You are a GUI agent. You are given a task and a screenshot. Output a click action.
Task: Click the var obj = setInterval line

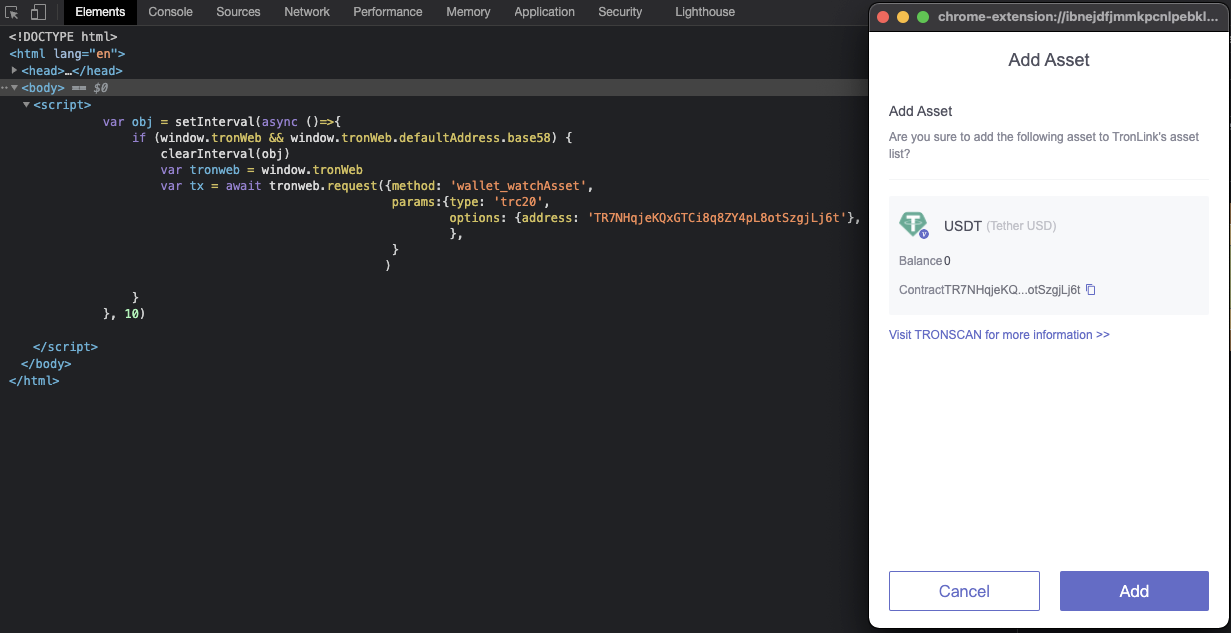(222, 122)
